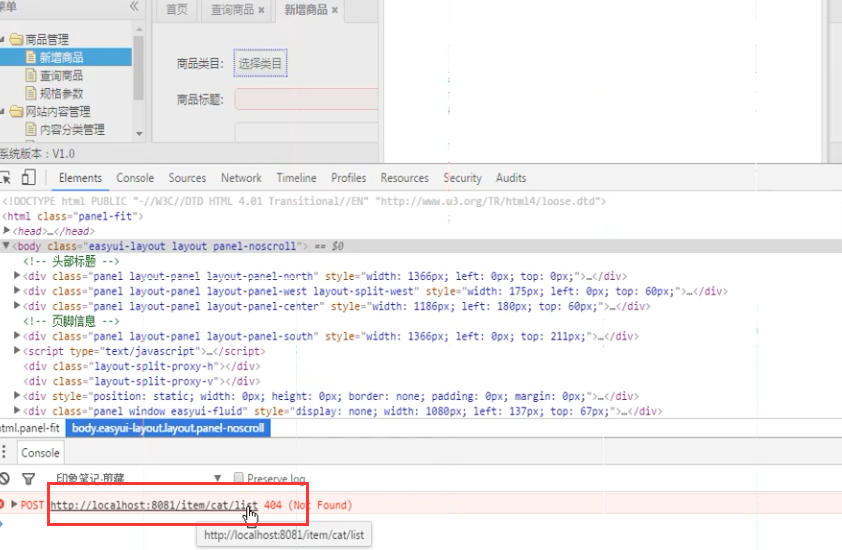
Task: Click the page icon beside 查询商品
Action: (x=31, y=75)
